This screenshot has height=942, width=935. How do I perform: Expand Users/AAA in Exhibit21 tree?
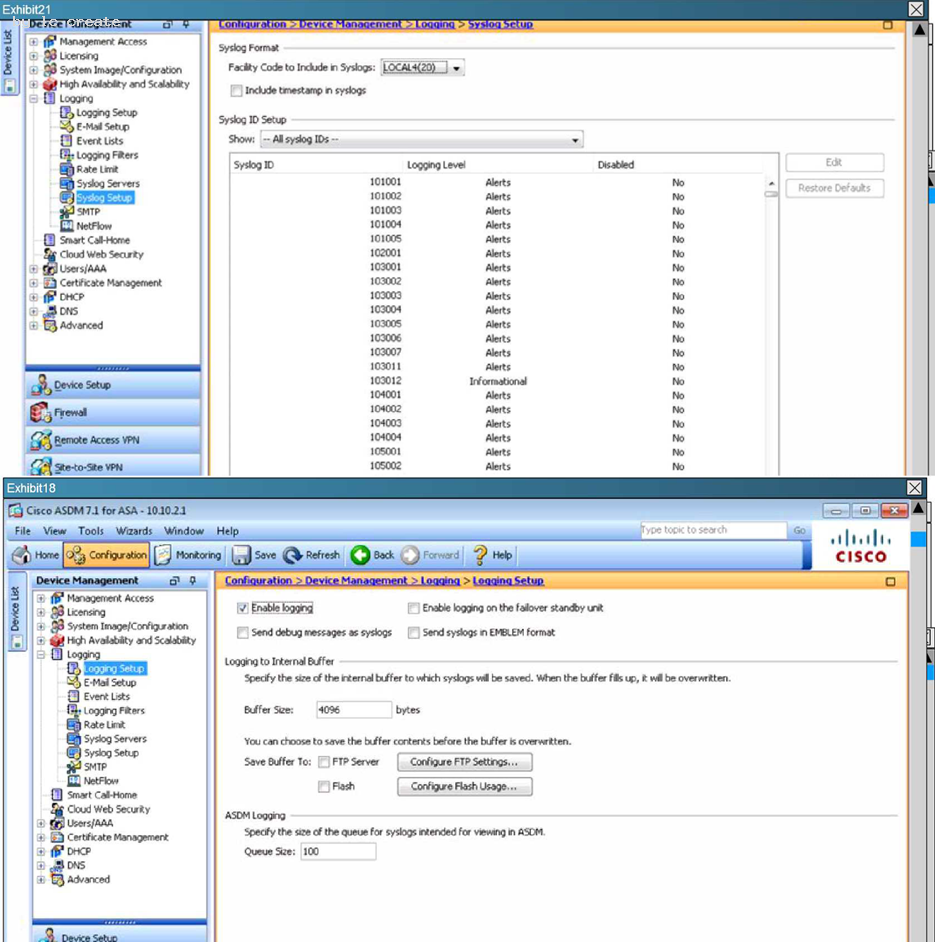pos(34,269)
